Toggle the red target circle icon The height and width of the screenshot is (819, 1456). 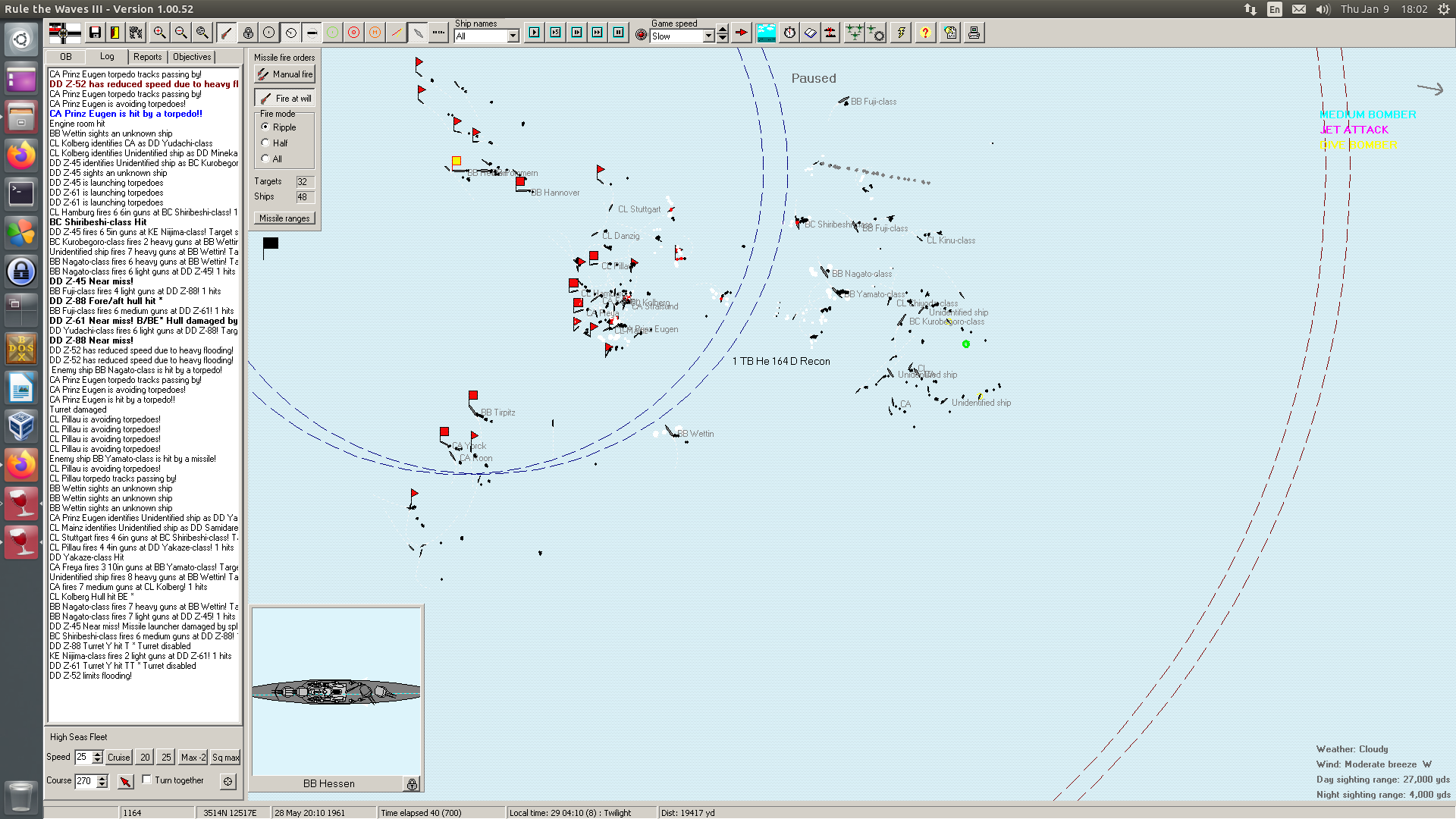click(353, 33)
